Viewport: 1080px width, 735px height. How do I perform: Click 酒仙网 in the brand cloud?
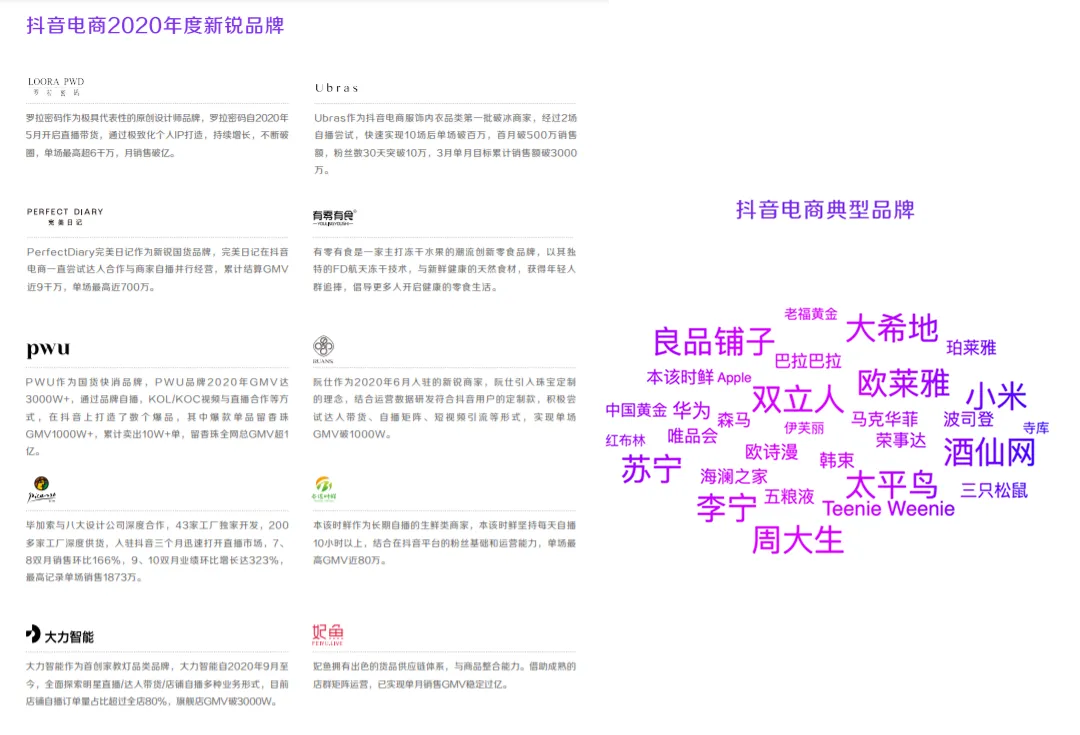990,453
